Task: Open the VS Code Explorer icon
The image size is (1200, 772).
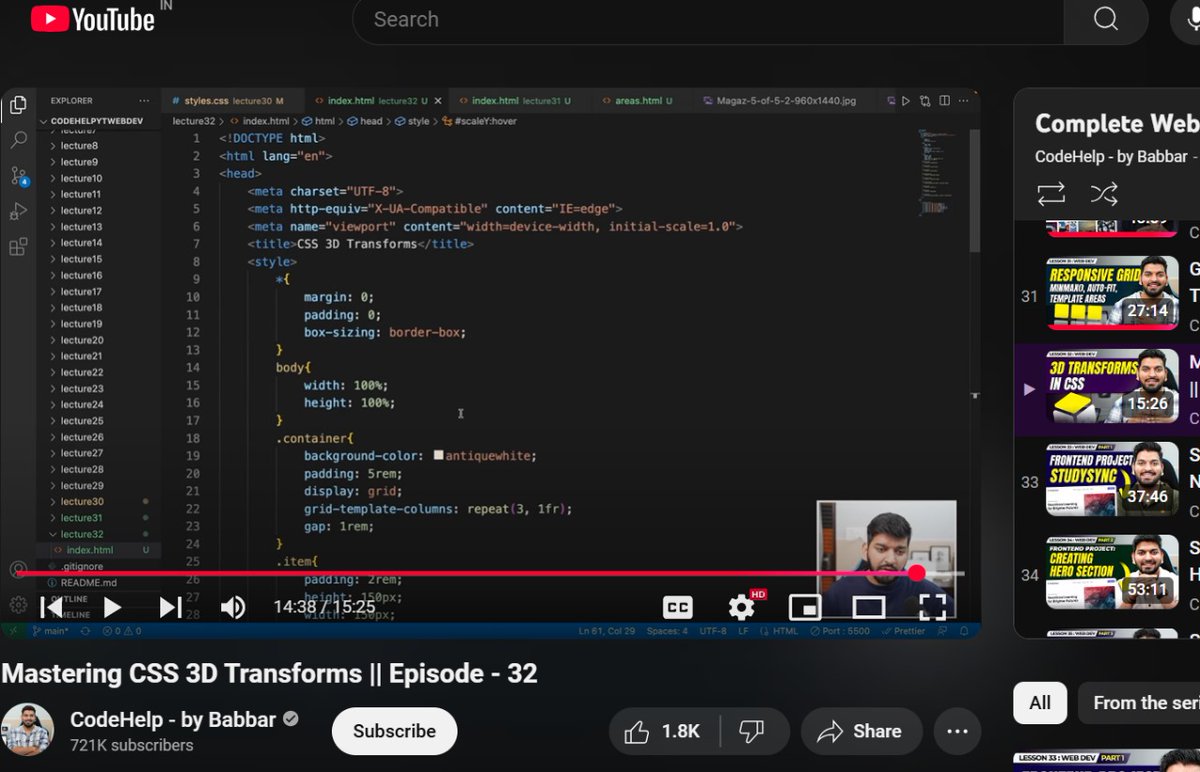Action: pos(18,105)
